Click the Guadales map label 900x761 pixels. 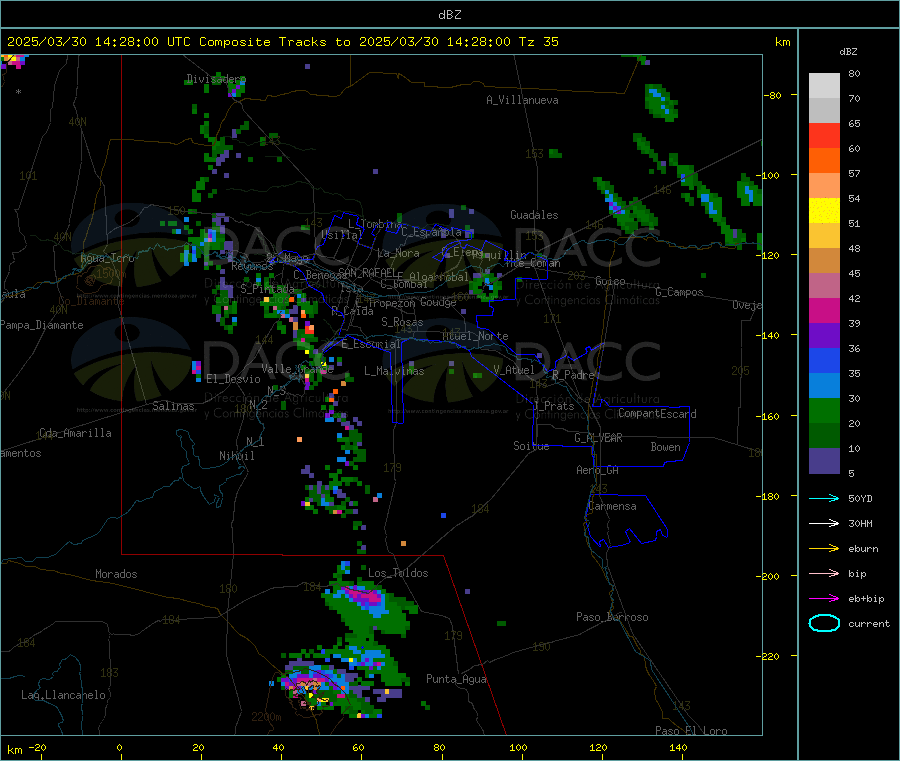pyautogui.click(x=534, y=215)
